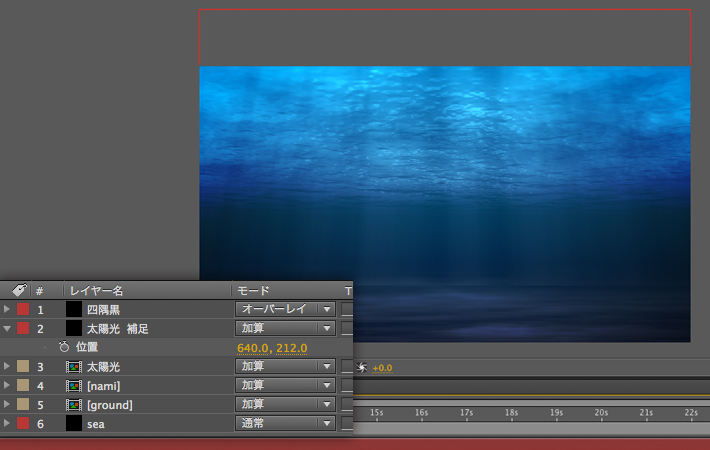Click the black solid icon of 四隅黒 layer
Viewport: 710px width, 450px height.
click(74, 310)
